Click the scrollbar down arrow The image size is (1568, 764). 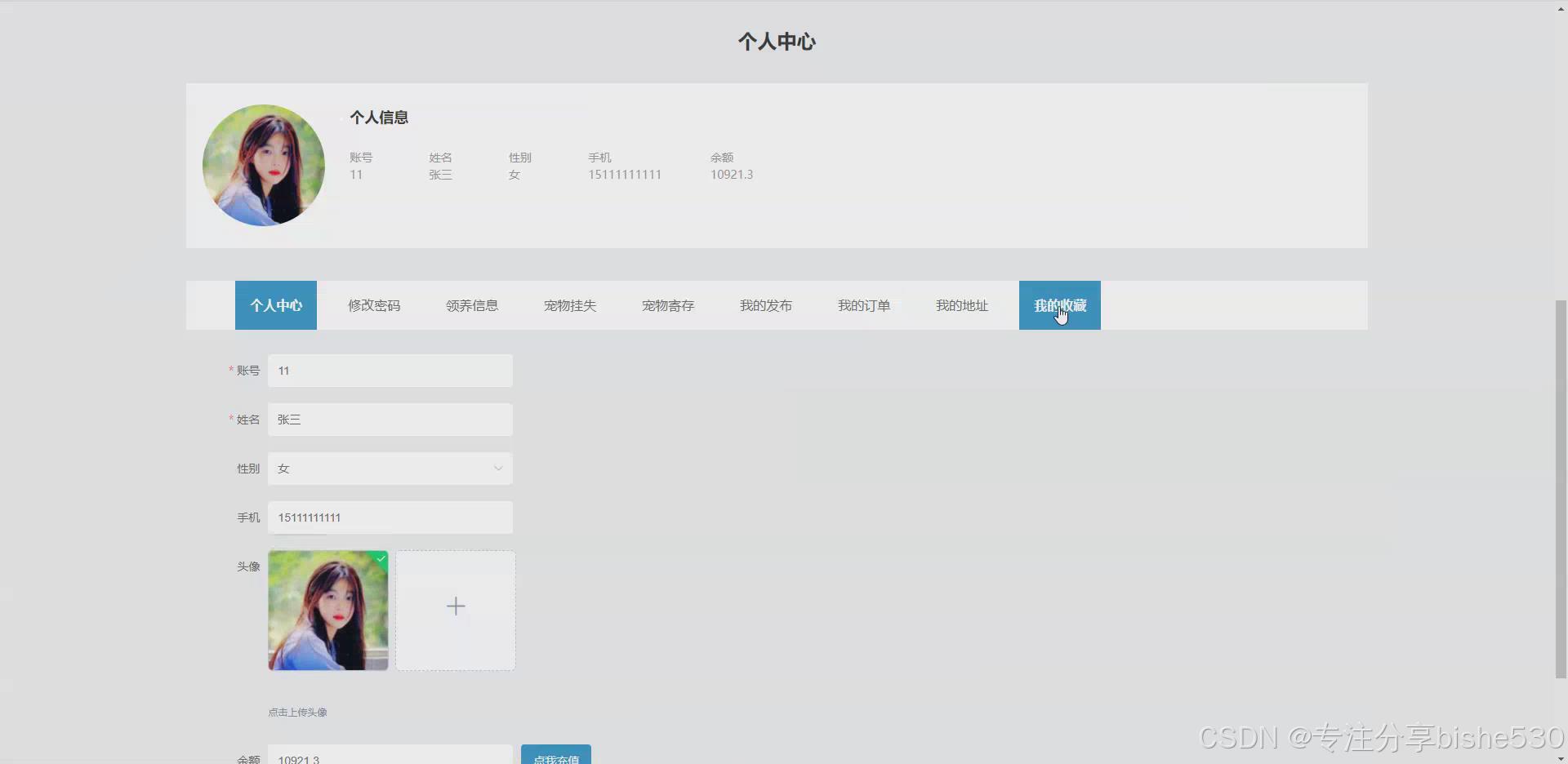point(1558,757)
